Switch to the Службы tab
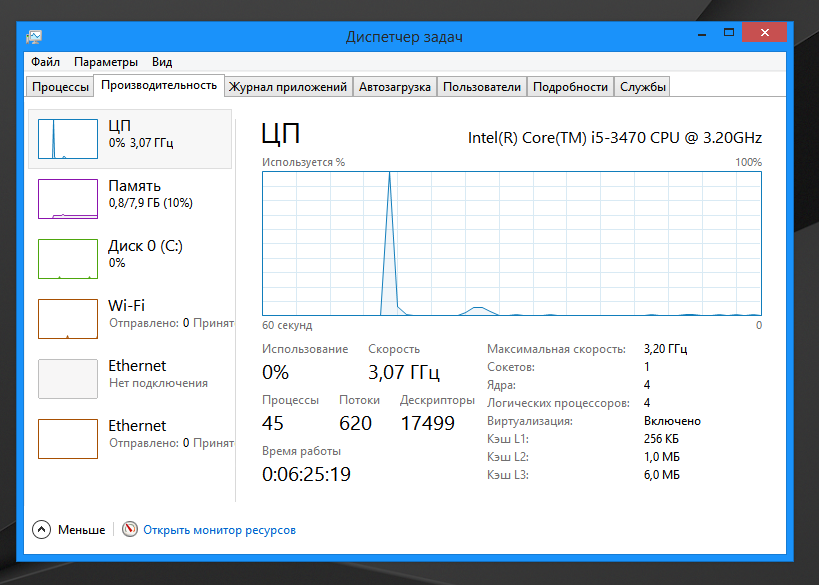The image size is (819, 585). pyautogui.click(x=642, y=87)
